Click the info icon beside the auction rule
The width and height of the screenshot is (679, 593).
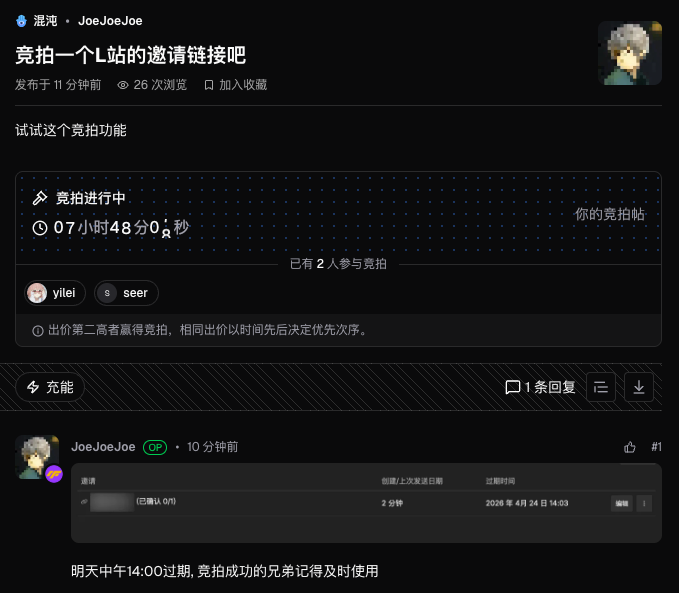(x=38, y=331)
